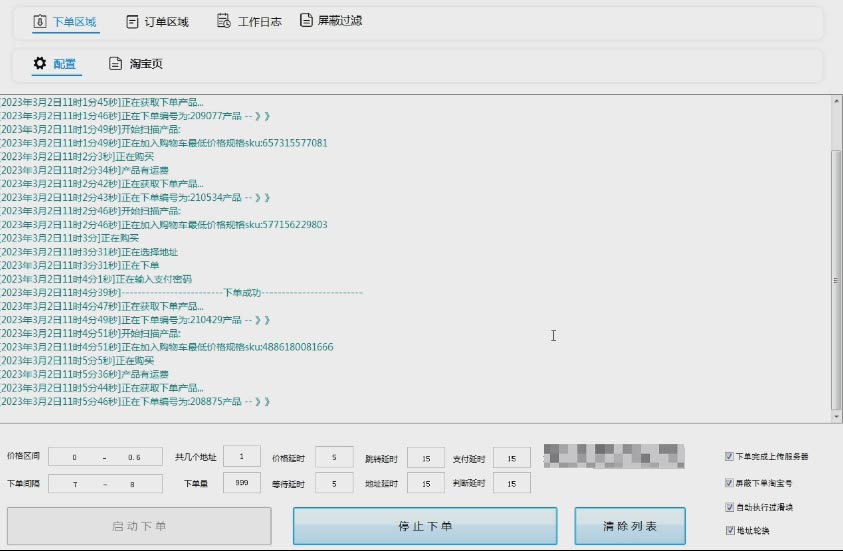The height and width of the screenshot is (551, 843).
Task: Click the 清除列表 button
Action: click(630, 526)
